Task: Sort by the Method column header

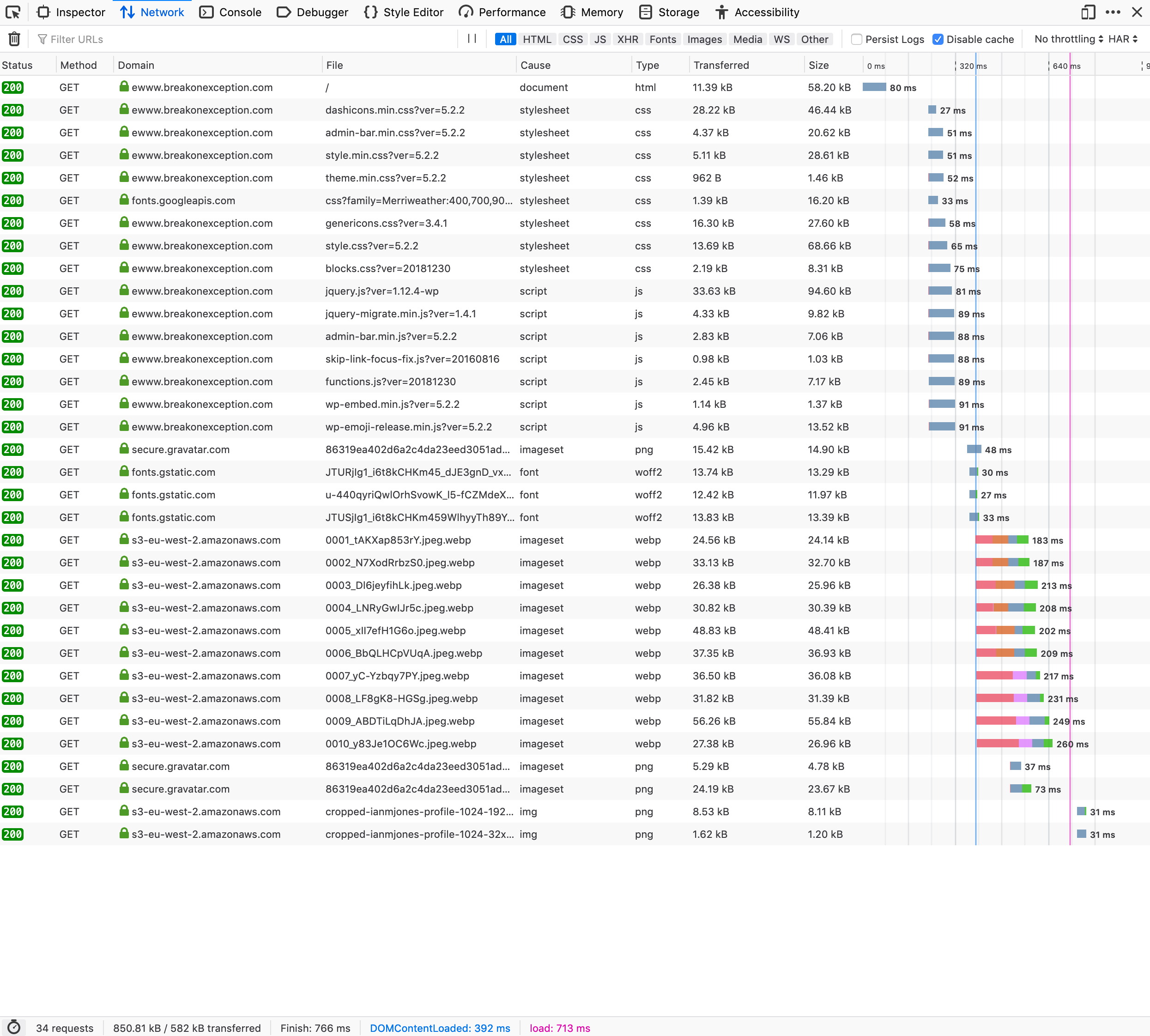Action: tap(85, 65)
